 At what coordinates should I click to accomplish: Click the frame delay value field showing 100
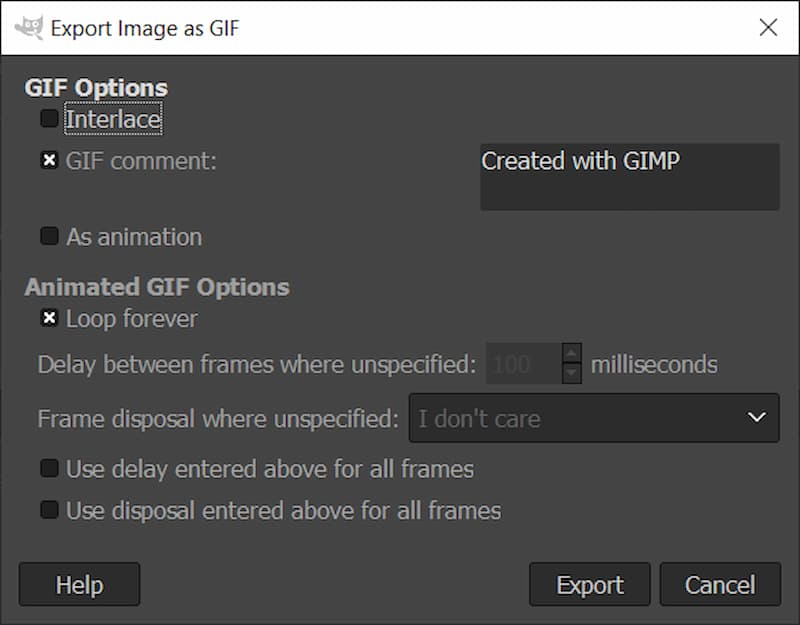tap(523, 365)
